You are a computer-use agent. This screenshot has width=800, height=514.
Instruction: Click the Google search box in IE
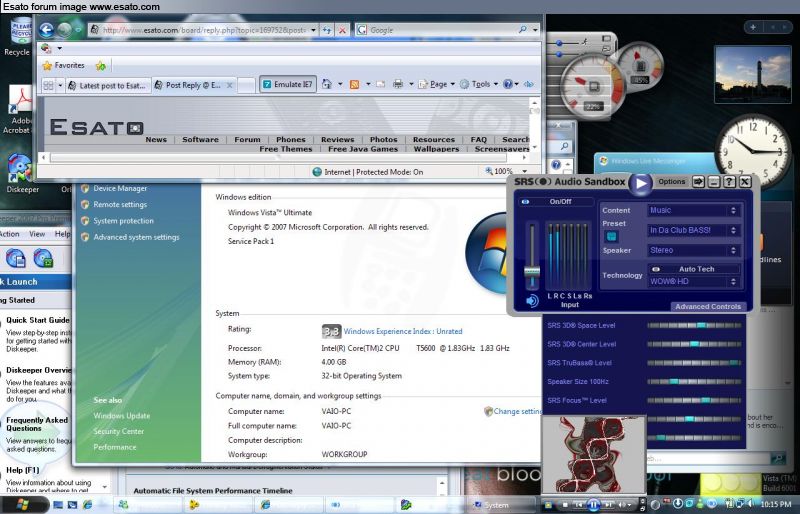[x=441, y=30]
